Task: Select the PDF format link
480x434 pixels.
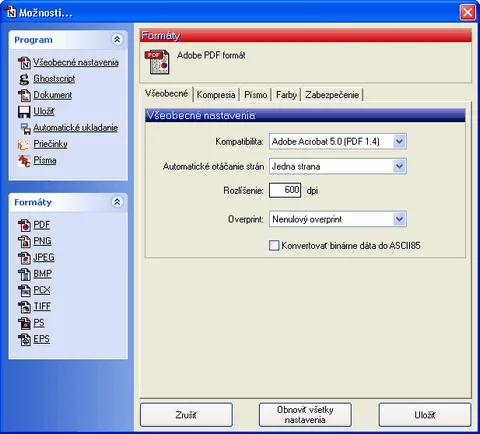Action: 42,225
